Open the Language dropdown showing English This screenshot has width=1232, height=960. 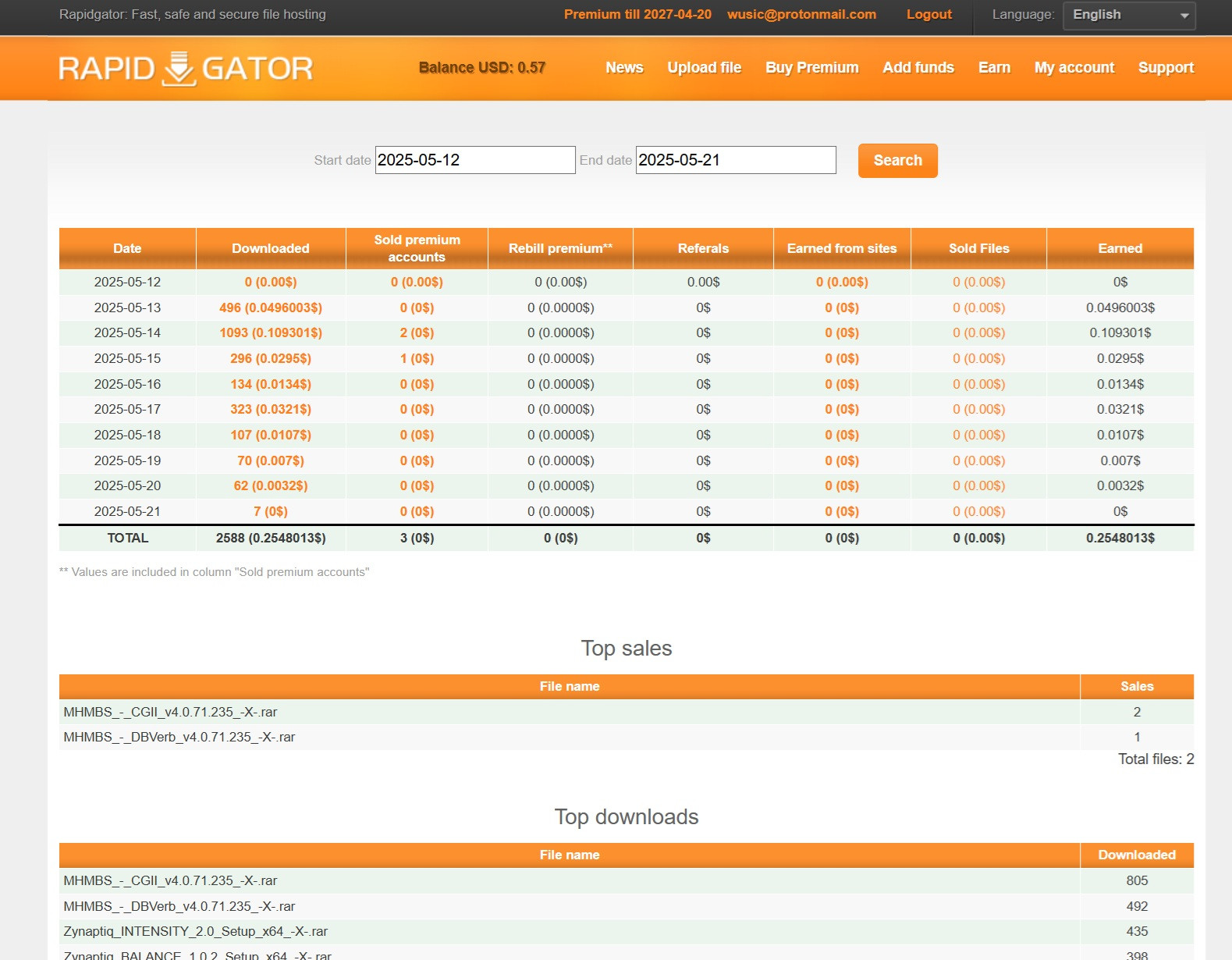pyautogui.click(x=1129, y=15)
